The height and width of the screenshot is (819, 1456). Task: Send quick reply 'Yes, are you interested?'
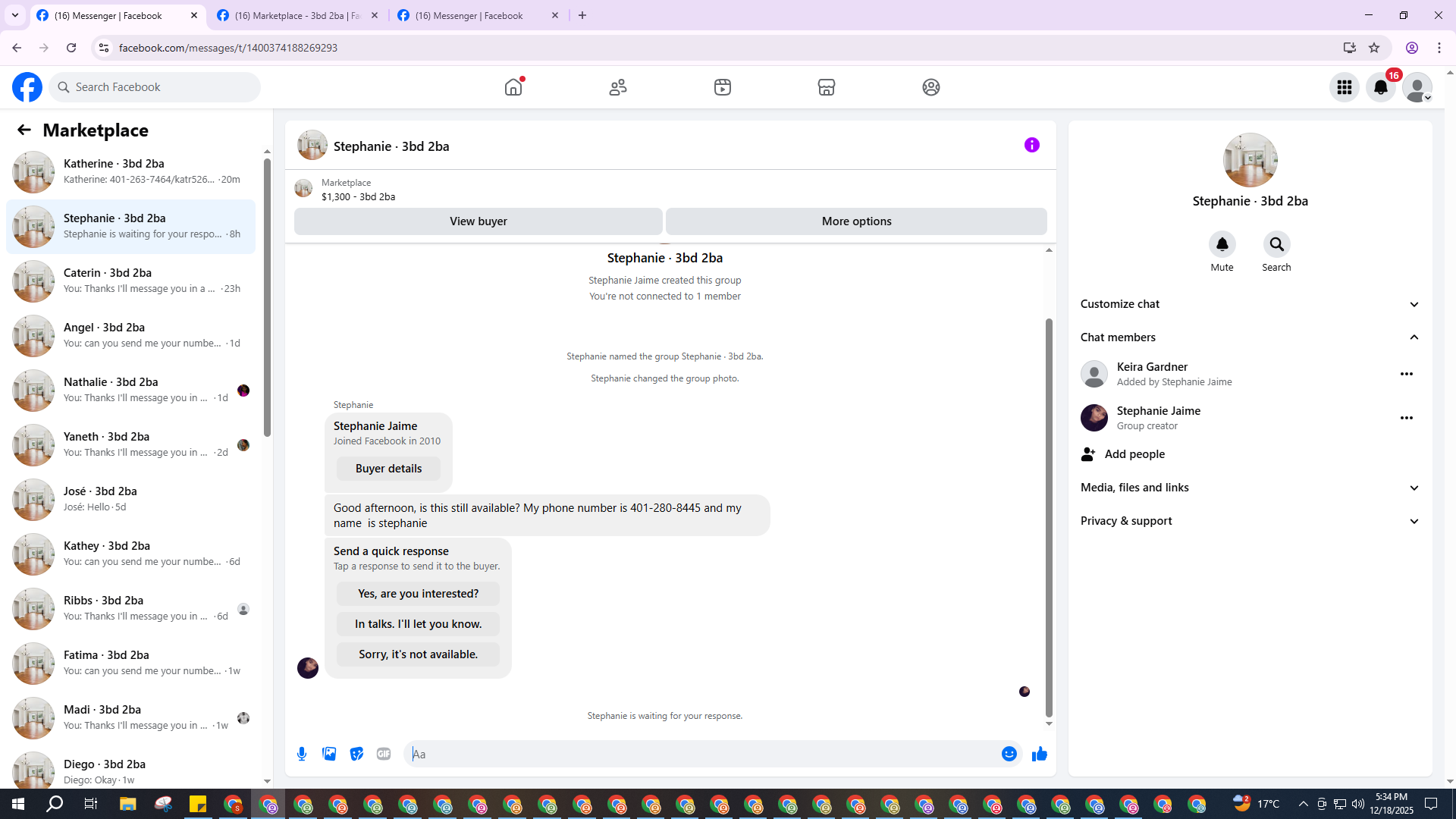pos(419,594)
